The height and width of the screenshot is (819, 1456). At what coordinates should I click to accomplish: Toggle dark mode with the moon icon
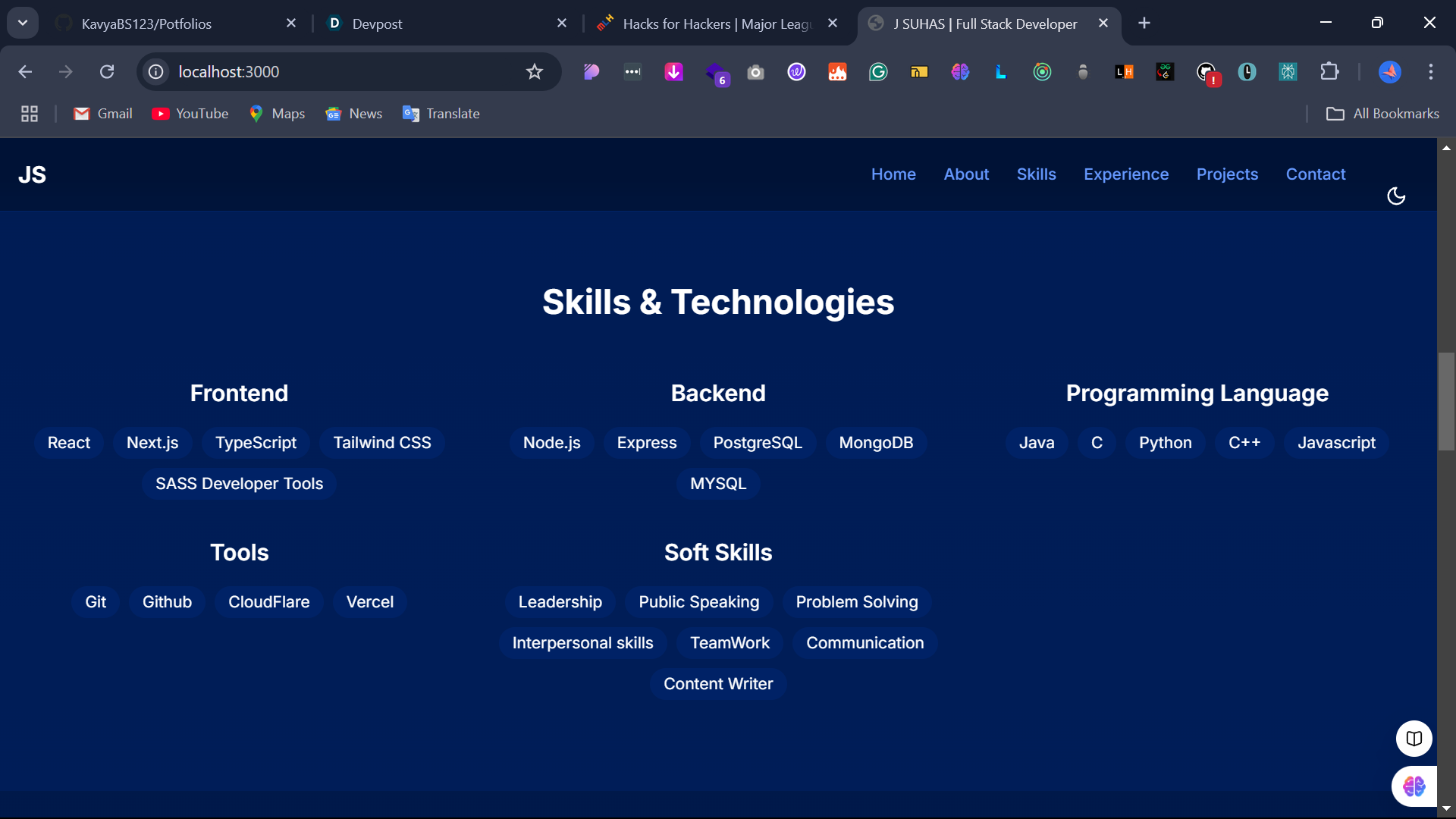1395,196
